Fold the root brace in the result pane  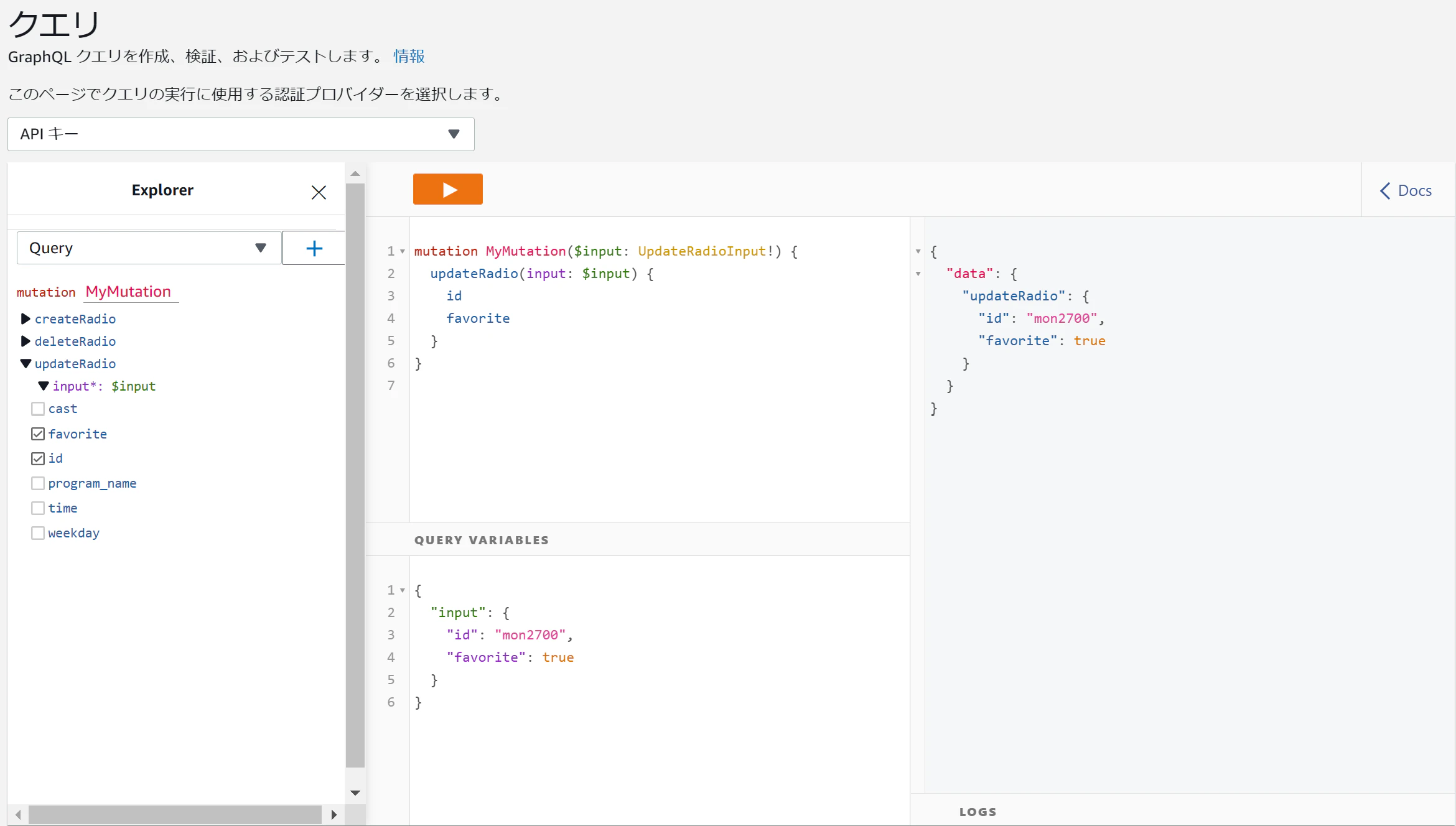(x=918, y=251)
